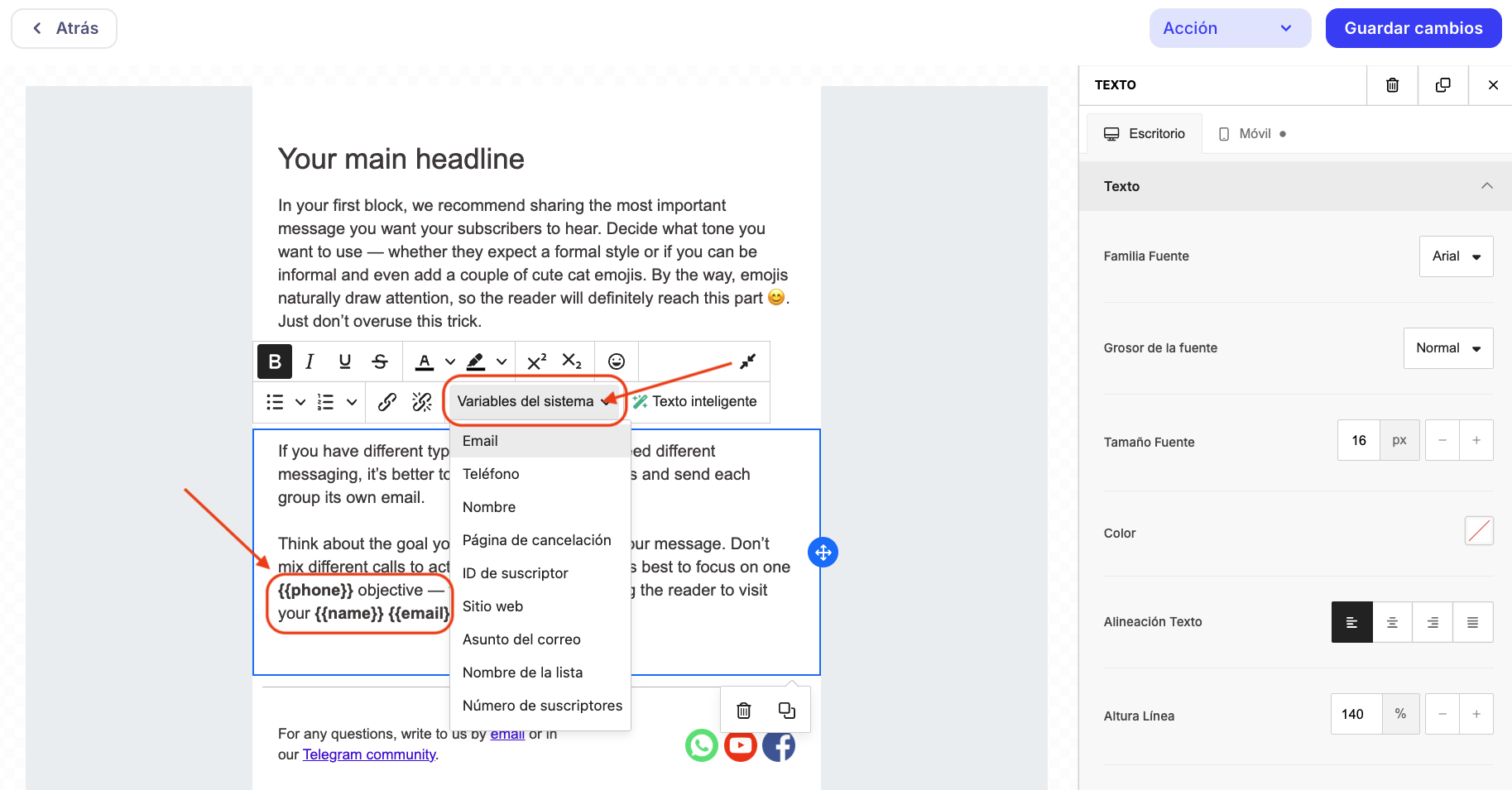Select center text alignment
1512x790 pixels.
1392,623
